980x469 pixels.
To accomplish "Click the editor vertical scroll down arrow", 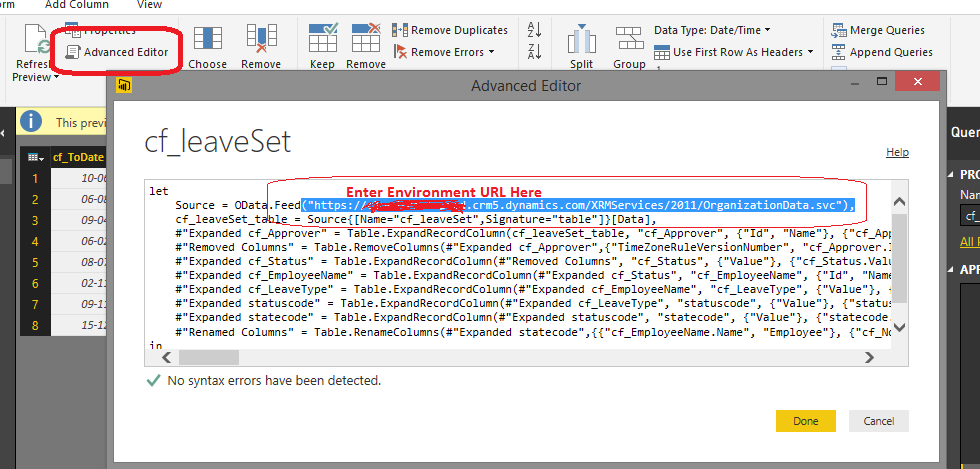I will (x=899, y=326).
